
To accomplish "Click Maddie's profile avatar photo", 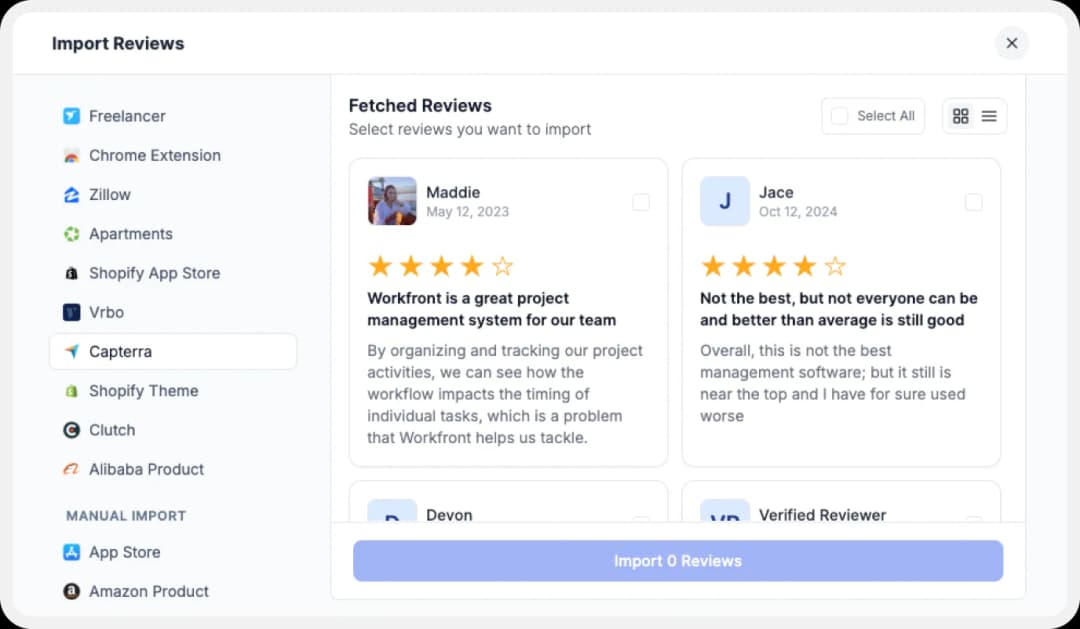I will [x=391, y=201].
